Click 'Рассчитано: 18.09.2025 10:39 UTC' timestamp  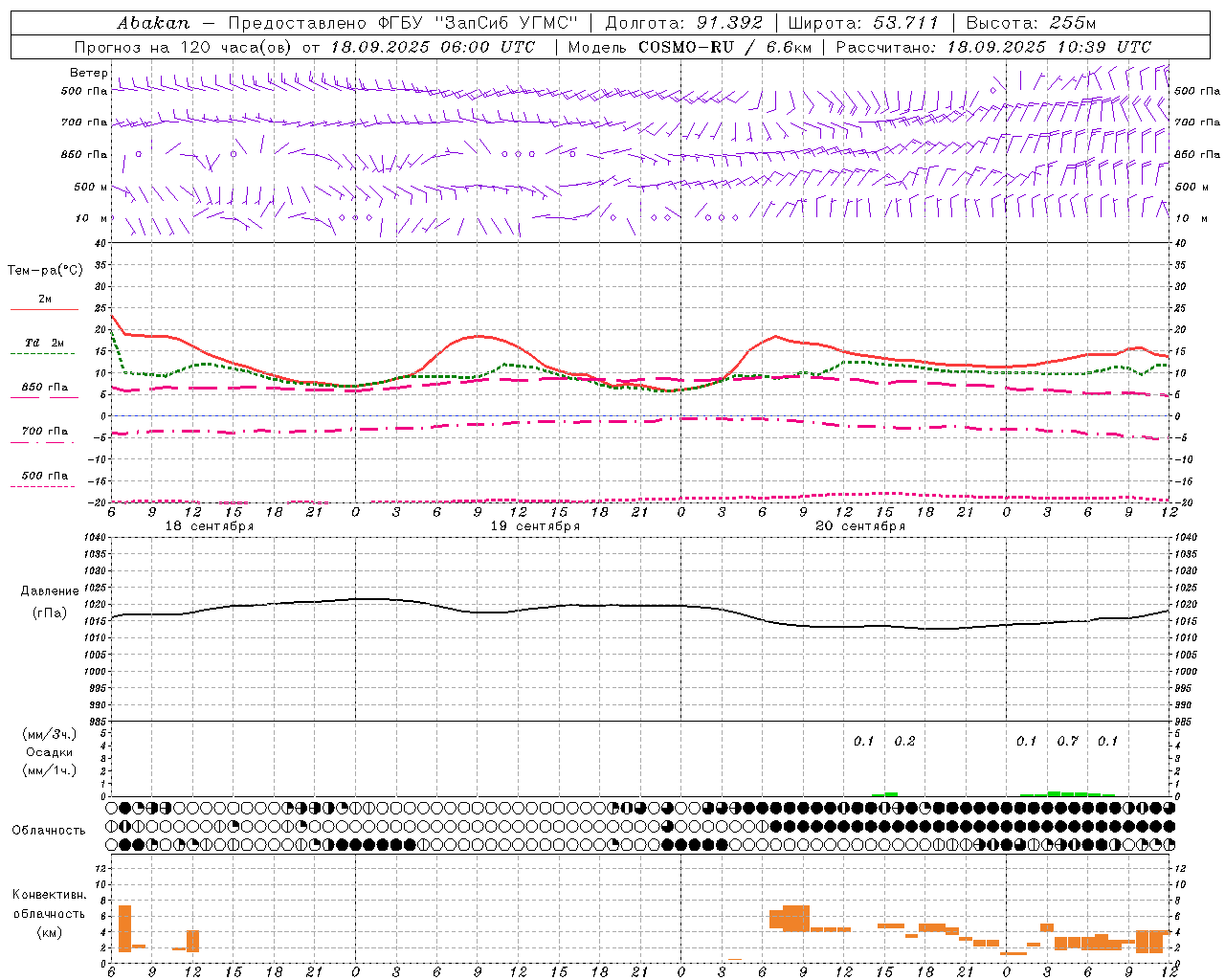pos(994,47)
